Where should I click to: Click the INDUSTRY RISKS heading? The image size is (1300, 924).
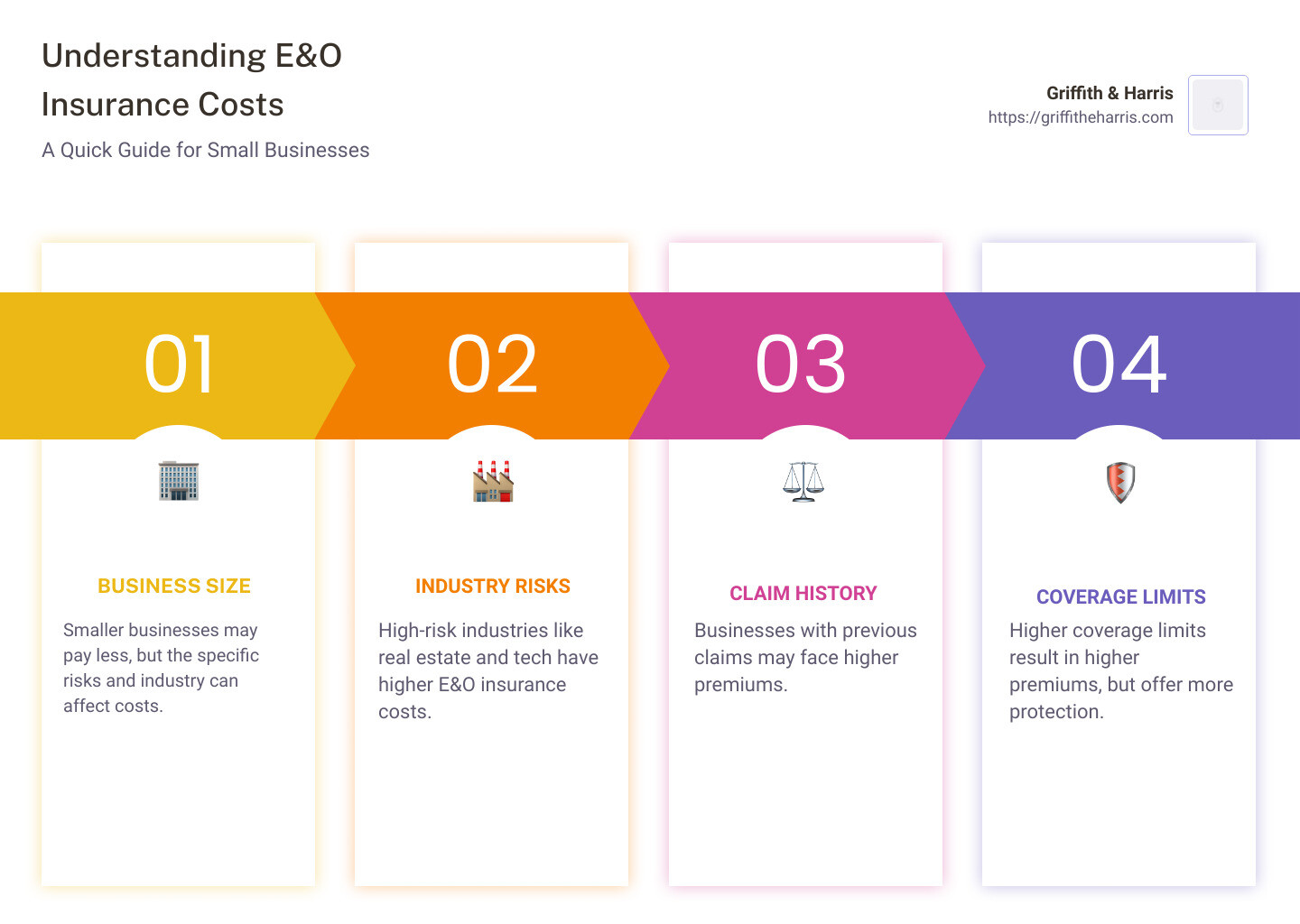(x=493, y=587)
